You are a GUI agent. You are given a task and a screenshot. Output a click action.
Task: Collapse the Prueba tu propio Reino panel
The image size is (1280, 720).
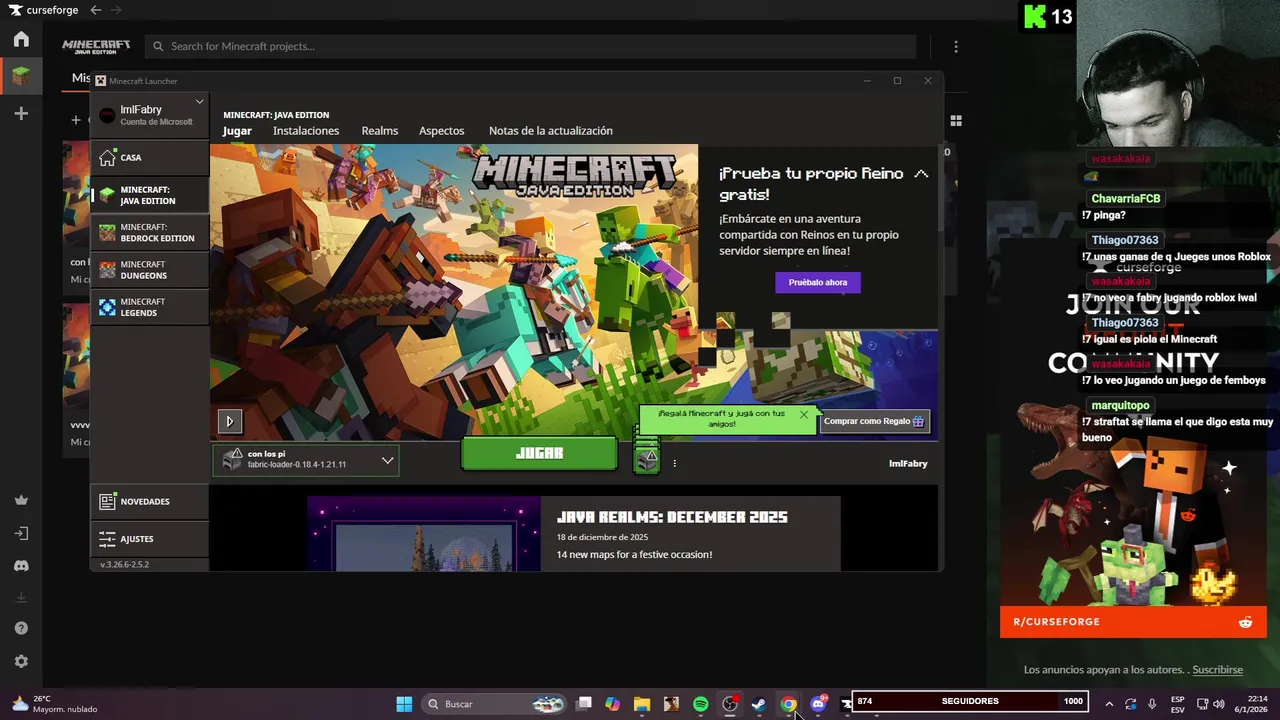point(921,174)
